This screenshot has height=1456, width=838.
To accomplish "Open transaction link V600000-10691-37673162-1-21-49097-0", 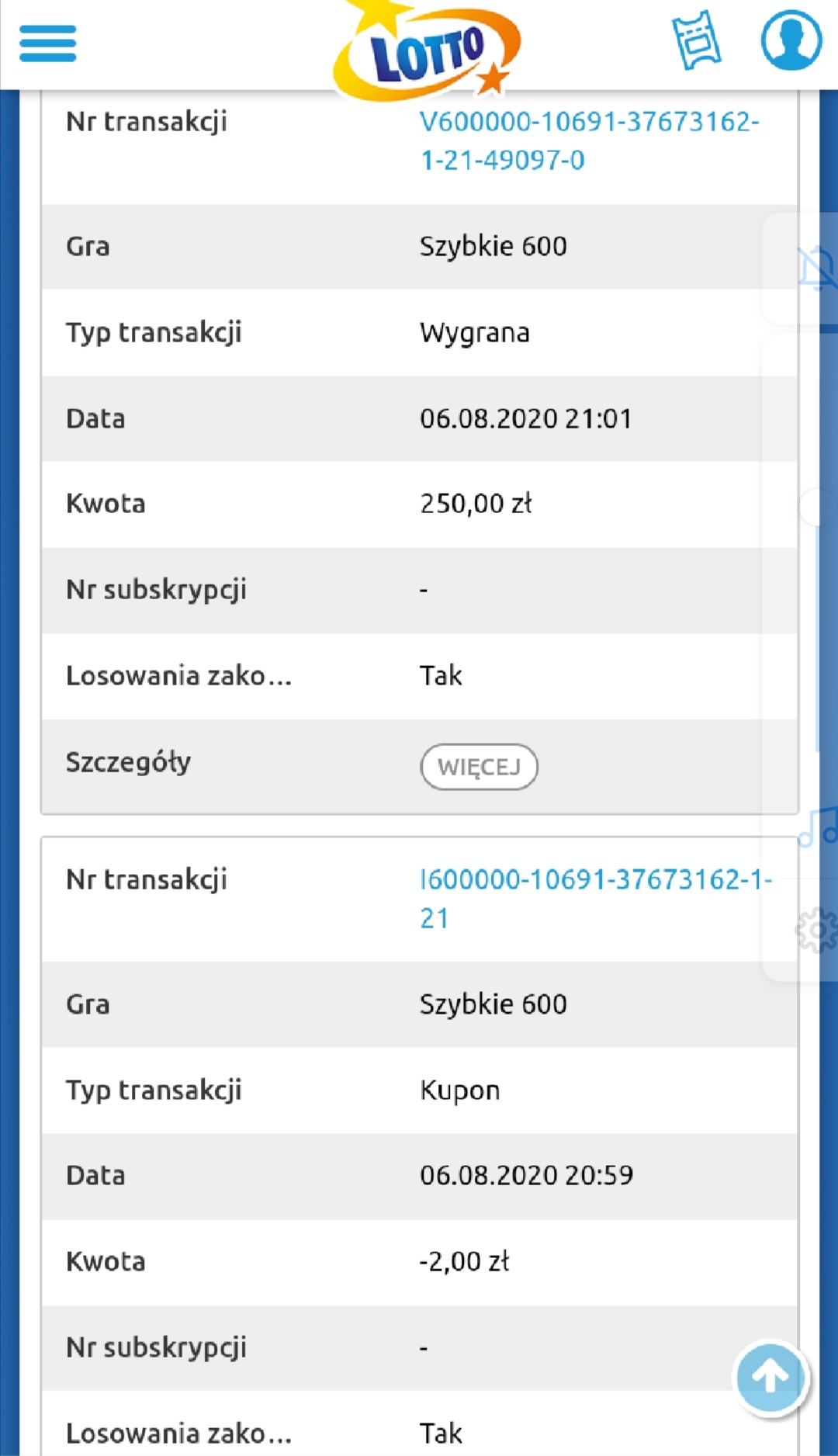I will tap(589, 140).
